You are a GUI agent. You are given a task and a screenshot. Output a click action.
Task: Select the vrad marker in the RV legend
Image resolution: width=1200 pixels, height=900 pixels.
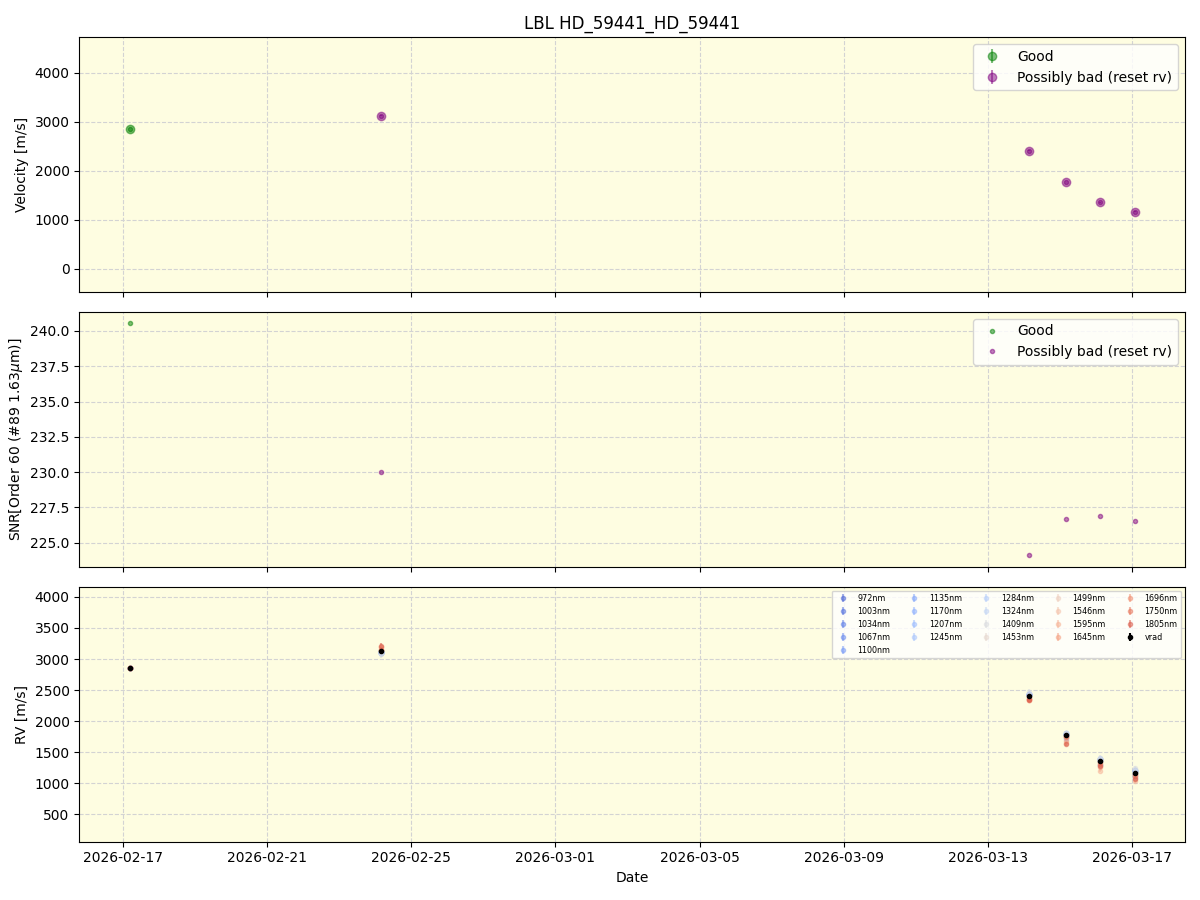tap(1130, 636)
